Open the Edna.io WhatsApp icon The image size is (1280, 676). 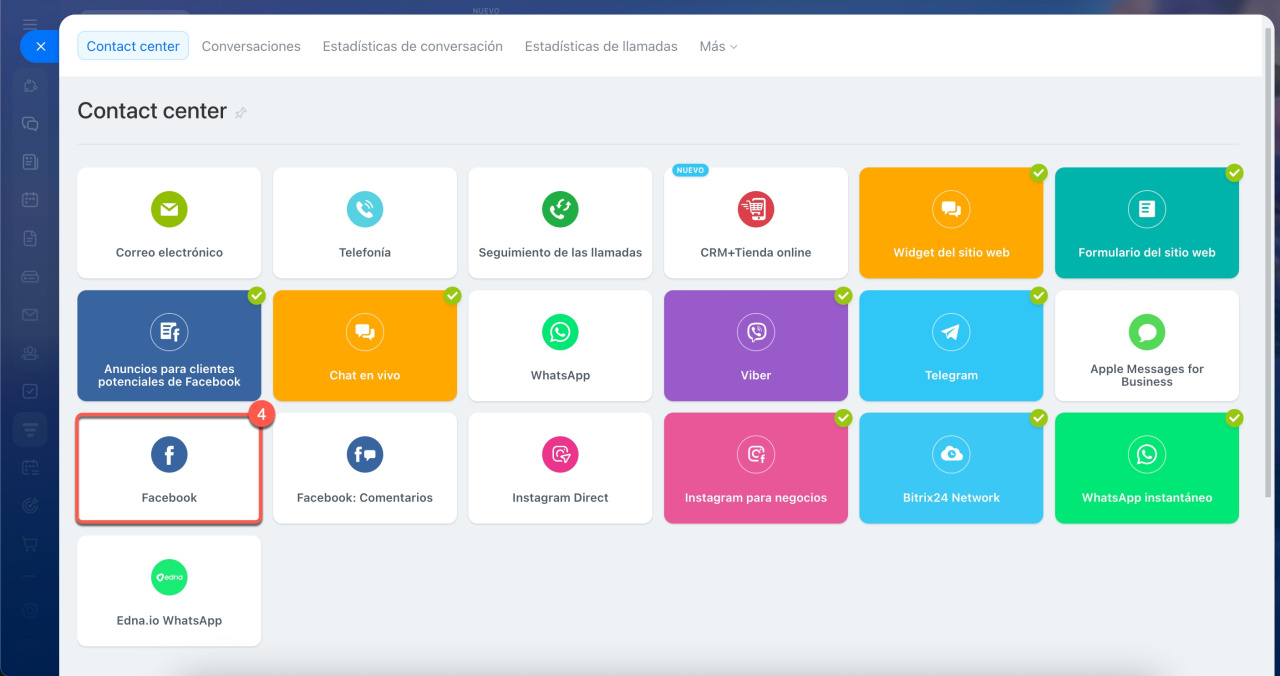[169, 577]
